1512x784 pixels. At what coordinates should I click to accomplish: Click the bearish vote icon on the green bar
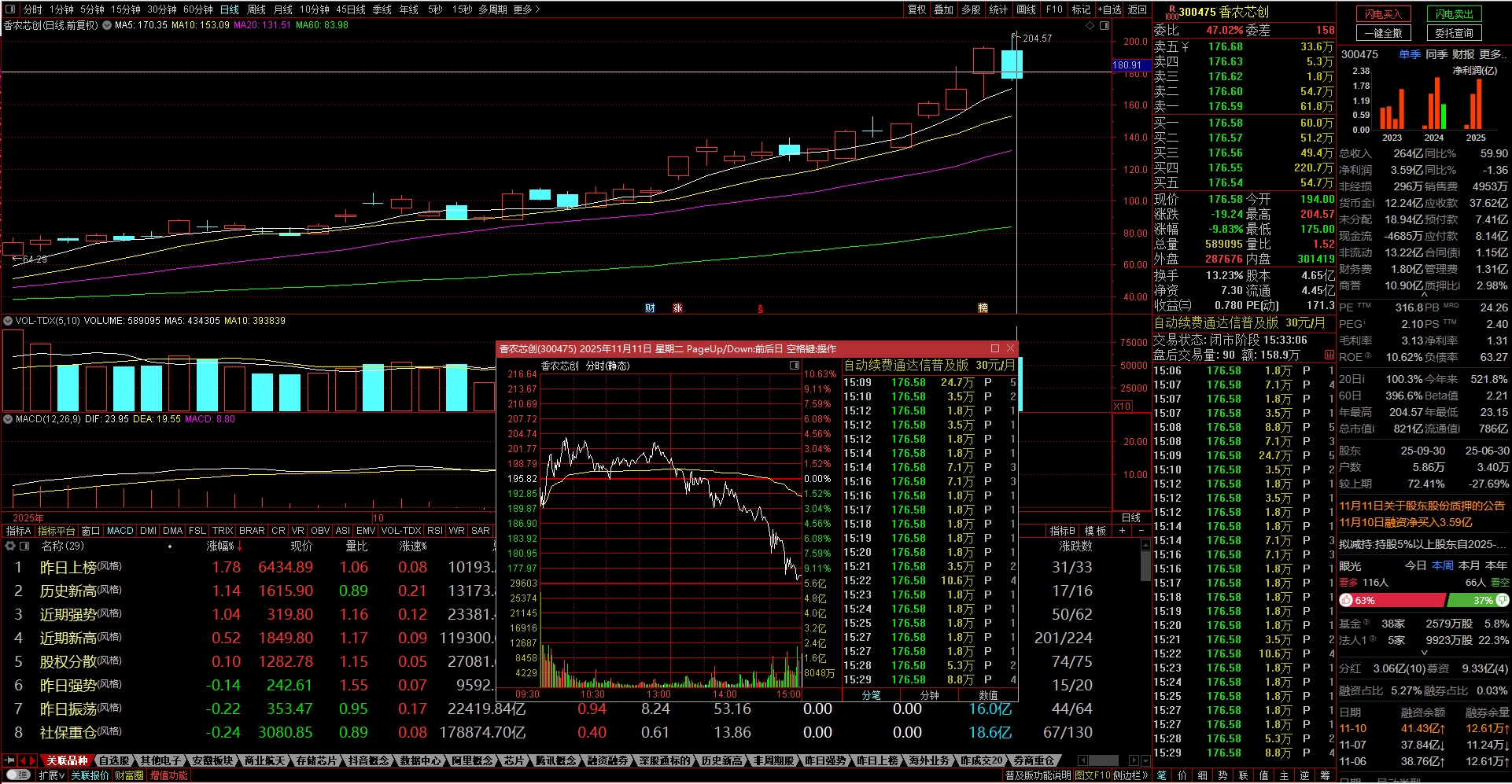click(x=1503, y=600)
